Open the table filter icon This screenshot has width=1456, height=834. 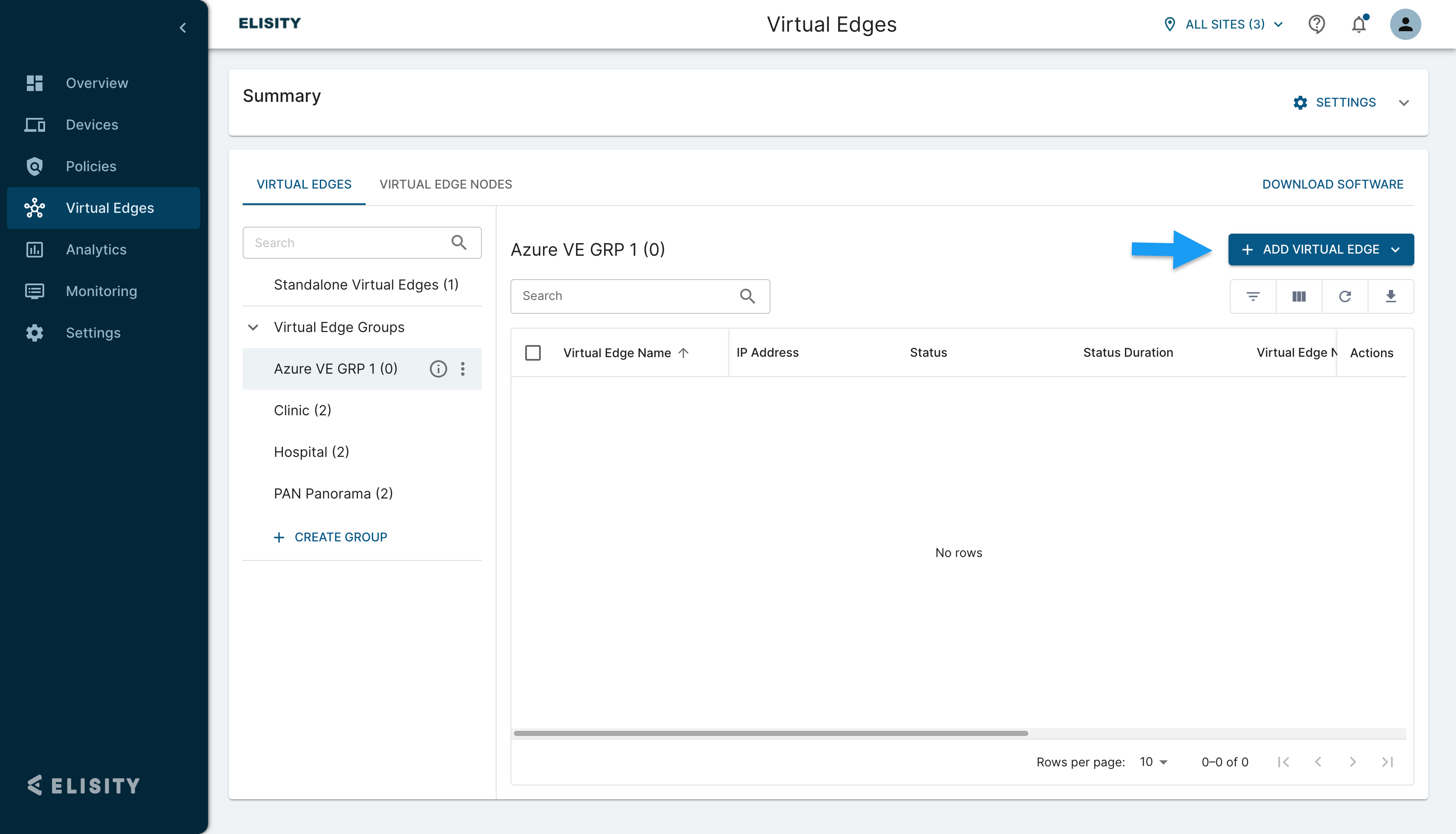(x=1253, y=296)
